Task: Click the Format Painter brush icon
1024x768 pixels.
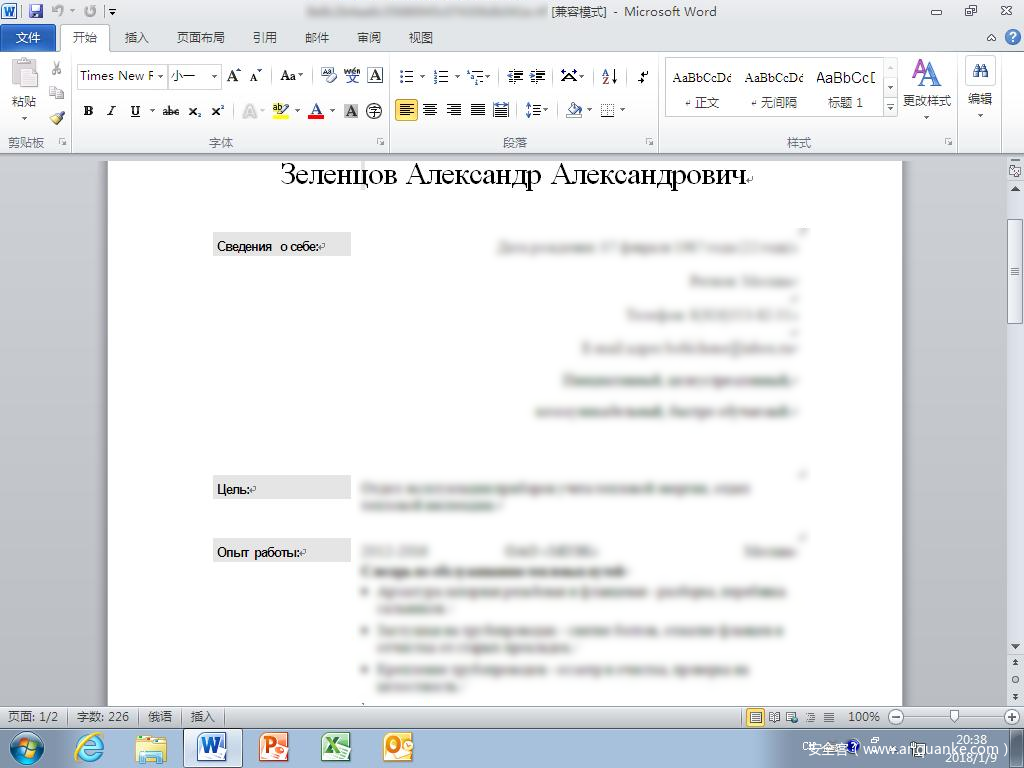Action: pyautogui.click(x=57, y=117)
